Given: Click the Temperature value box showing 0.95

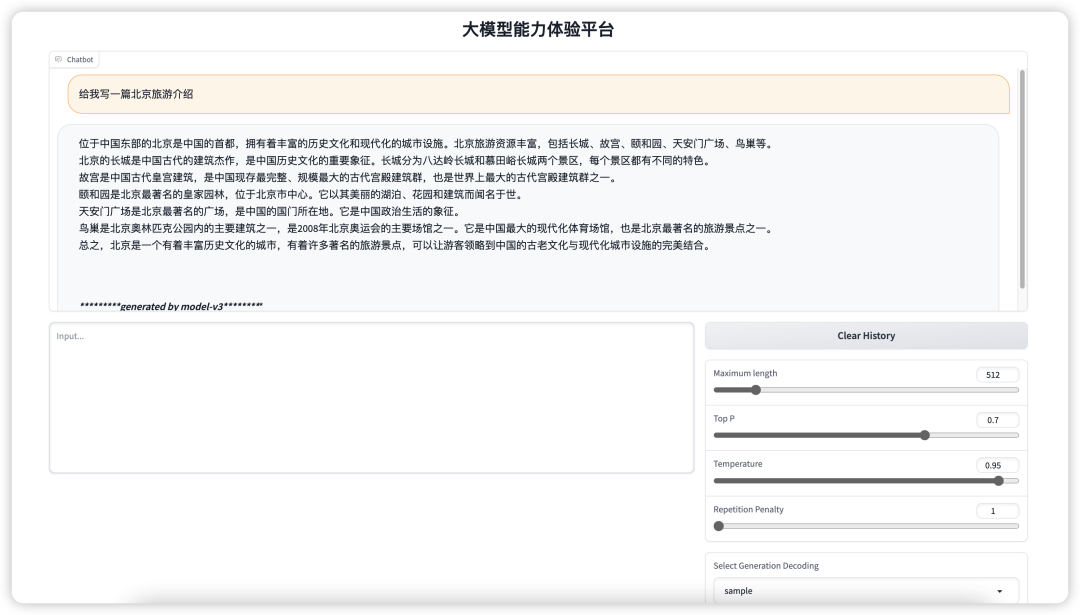Looking at the screenshot, I should point(996,464).
